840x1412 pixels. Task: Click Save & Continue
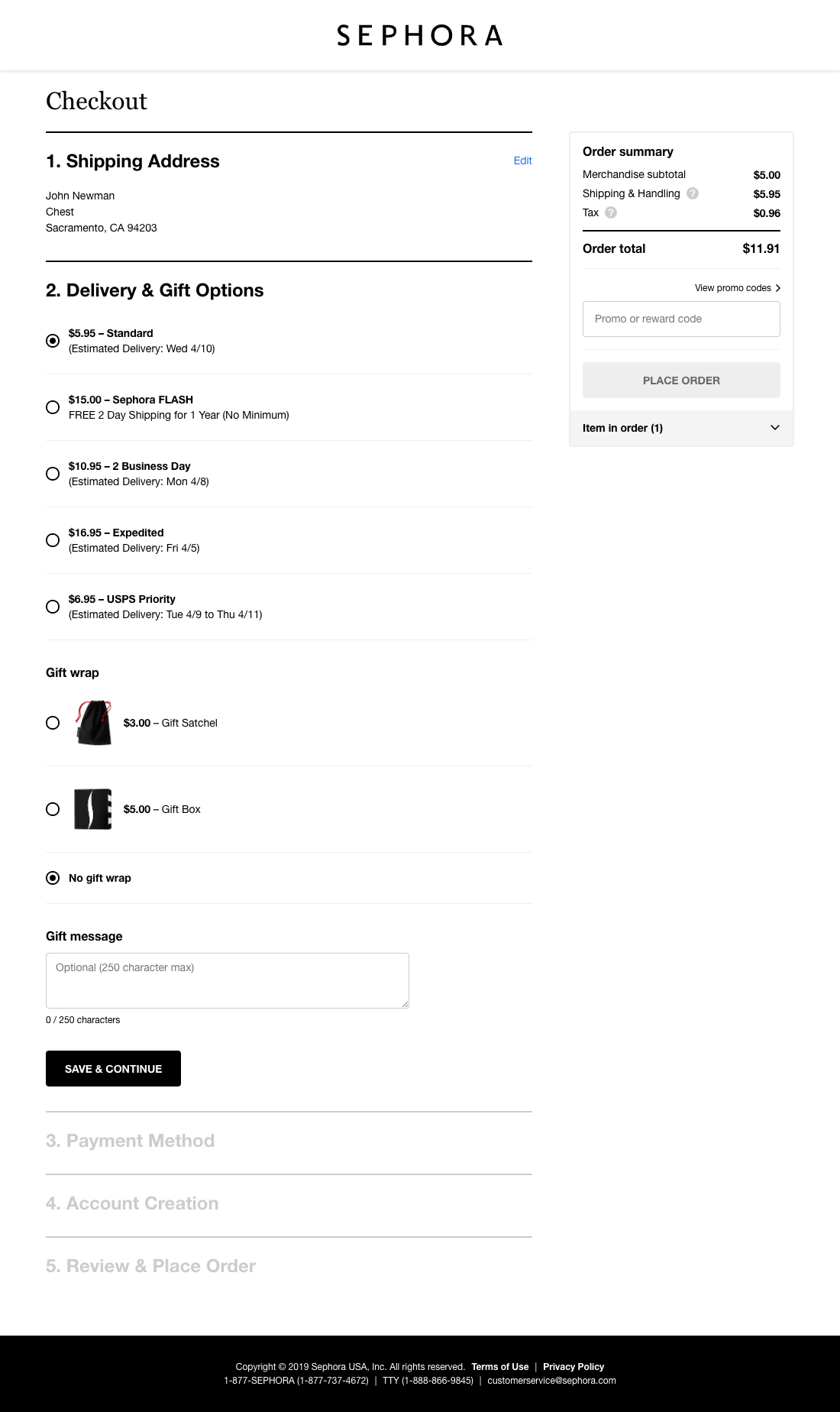click(113, 1068)
